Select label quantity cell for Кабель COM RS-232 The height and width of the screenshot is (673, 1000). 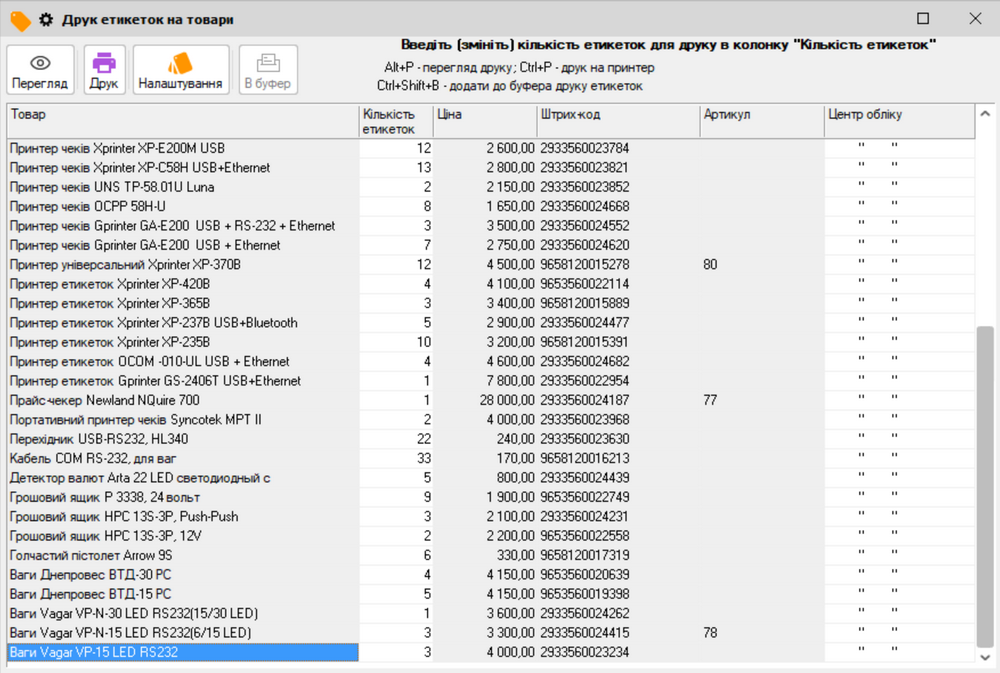[x=396, y=458]
